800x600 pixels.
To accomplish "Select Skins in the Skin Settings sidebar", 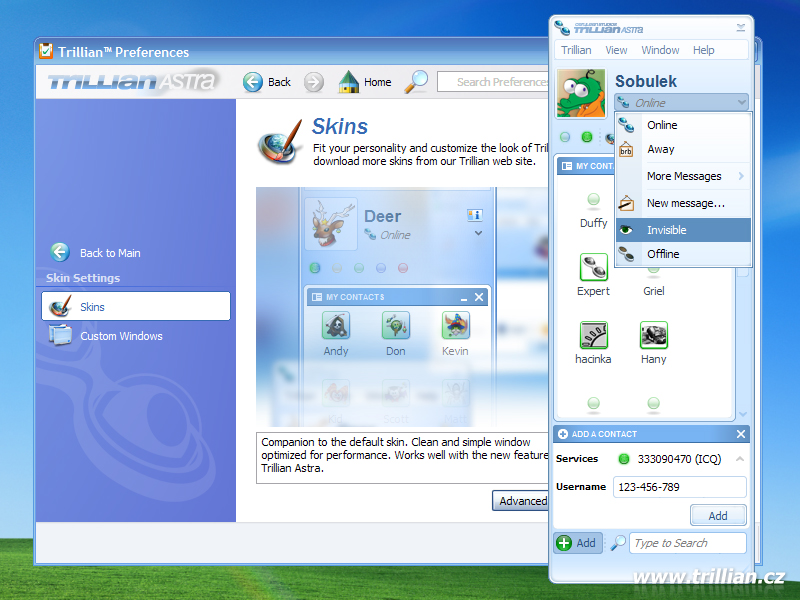I will pyautogui.click(x=136, y=306).
